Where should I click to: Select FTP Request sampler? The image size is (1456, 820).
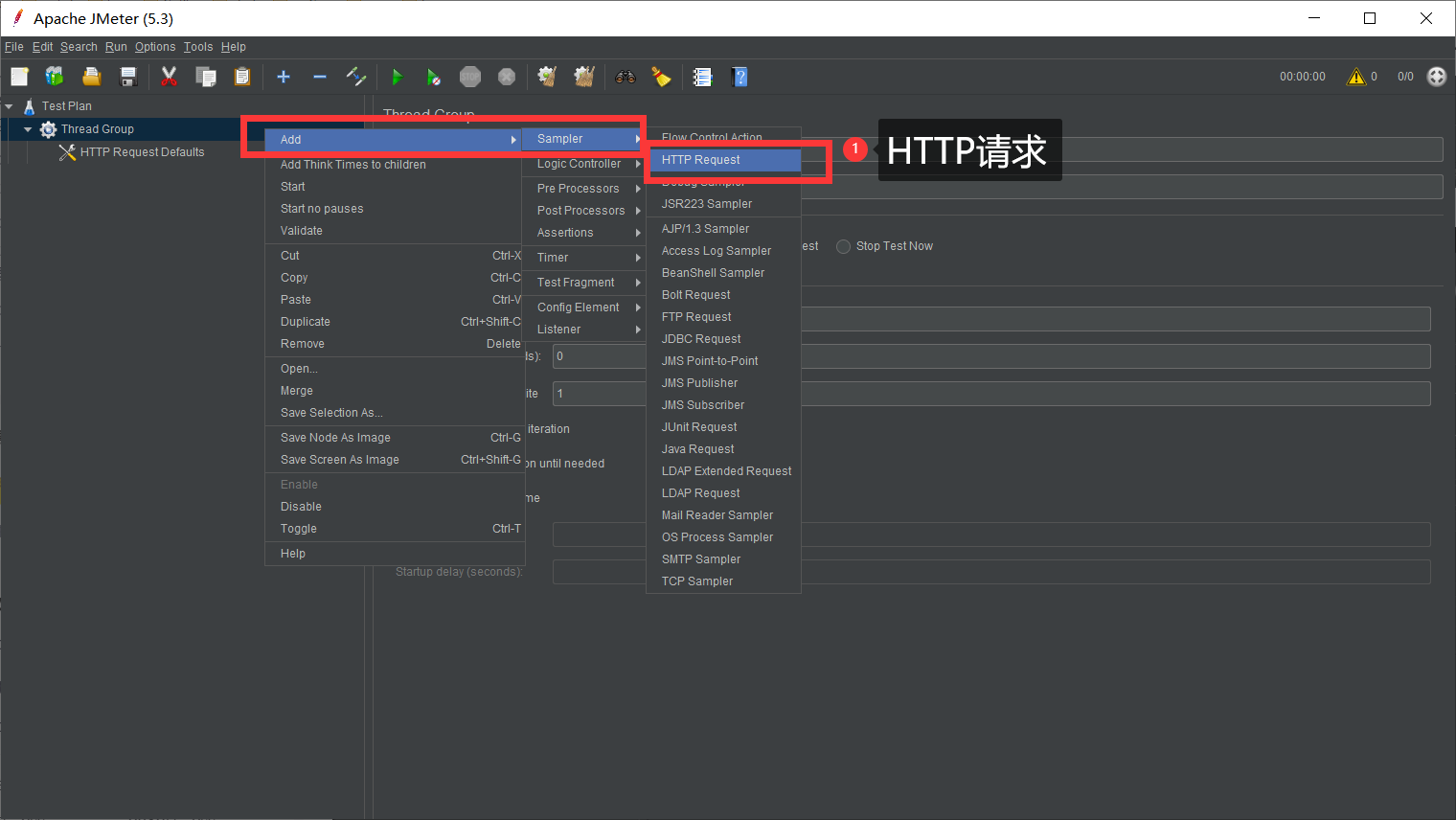click(x=724, y=317)
